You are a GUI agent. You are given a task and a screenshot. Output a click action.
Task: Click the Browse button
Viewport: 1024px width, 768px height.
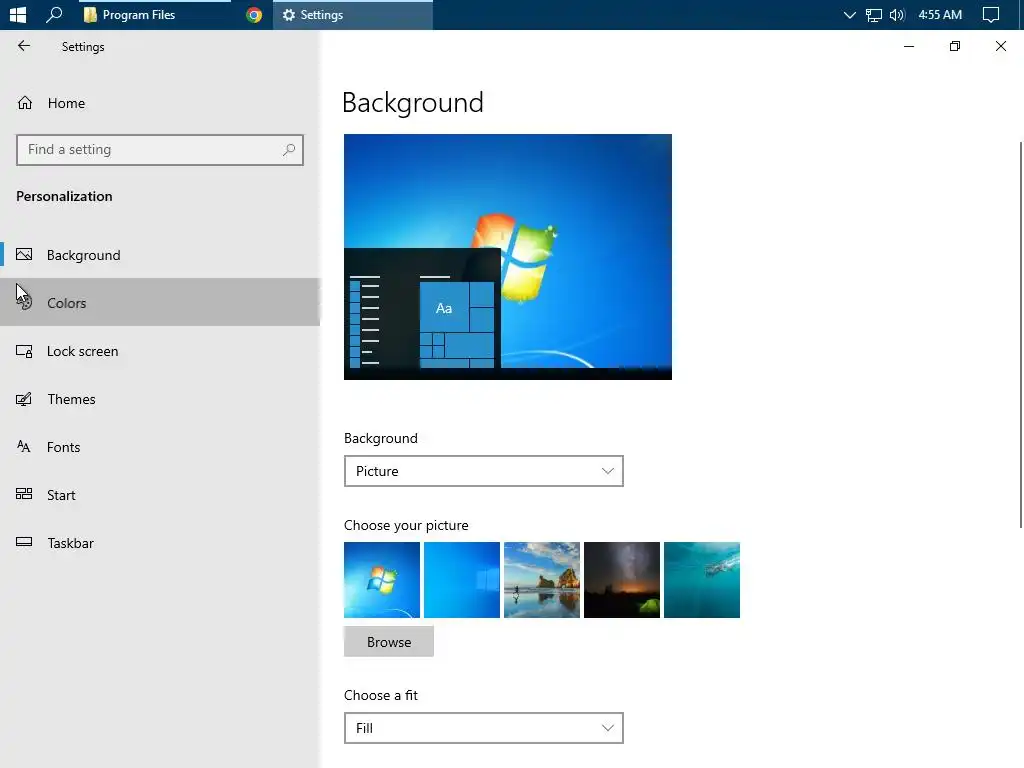pyautogui.click(x=389, y=642)
